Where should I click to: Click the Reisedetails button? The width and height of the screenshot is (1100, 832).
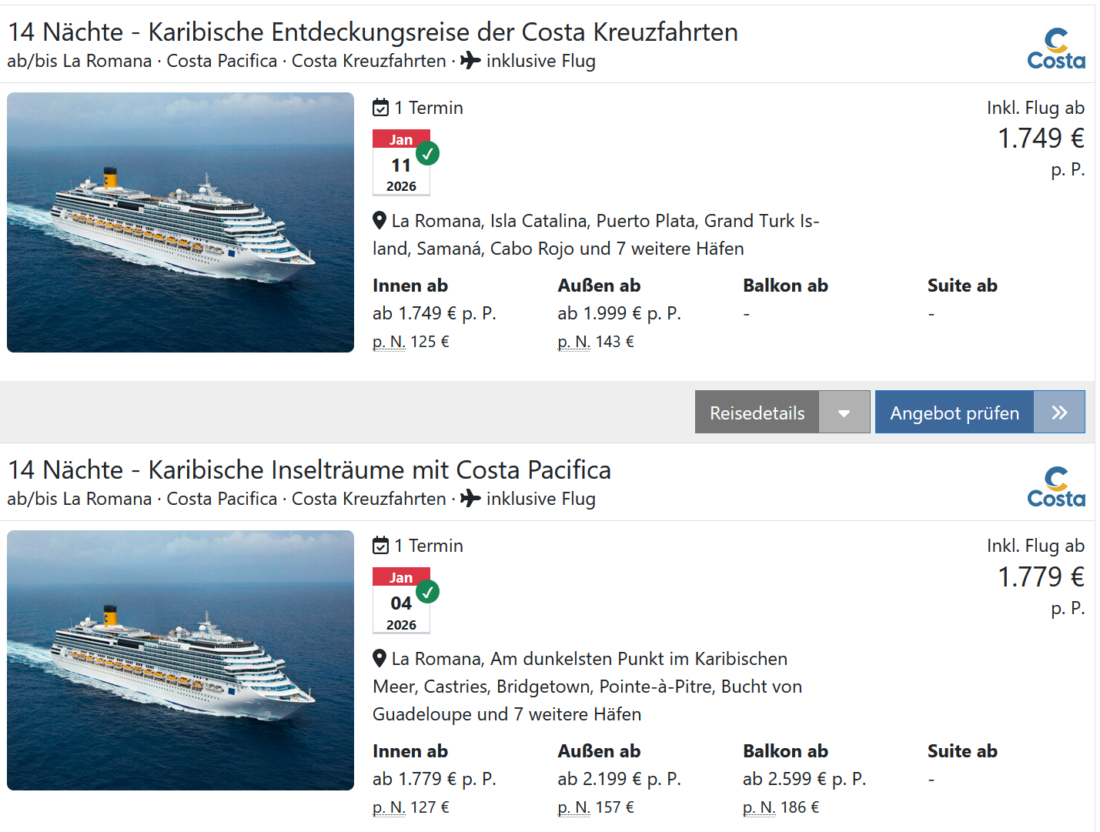757,413
